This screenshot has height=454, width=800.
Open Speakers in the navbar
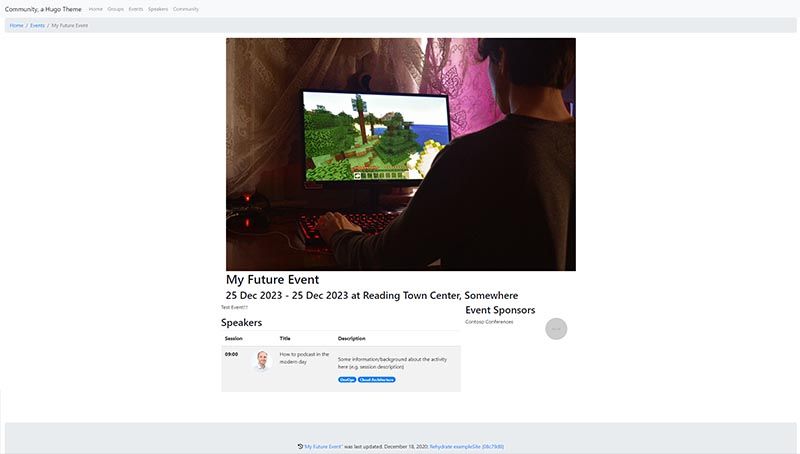(158, 9)
